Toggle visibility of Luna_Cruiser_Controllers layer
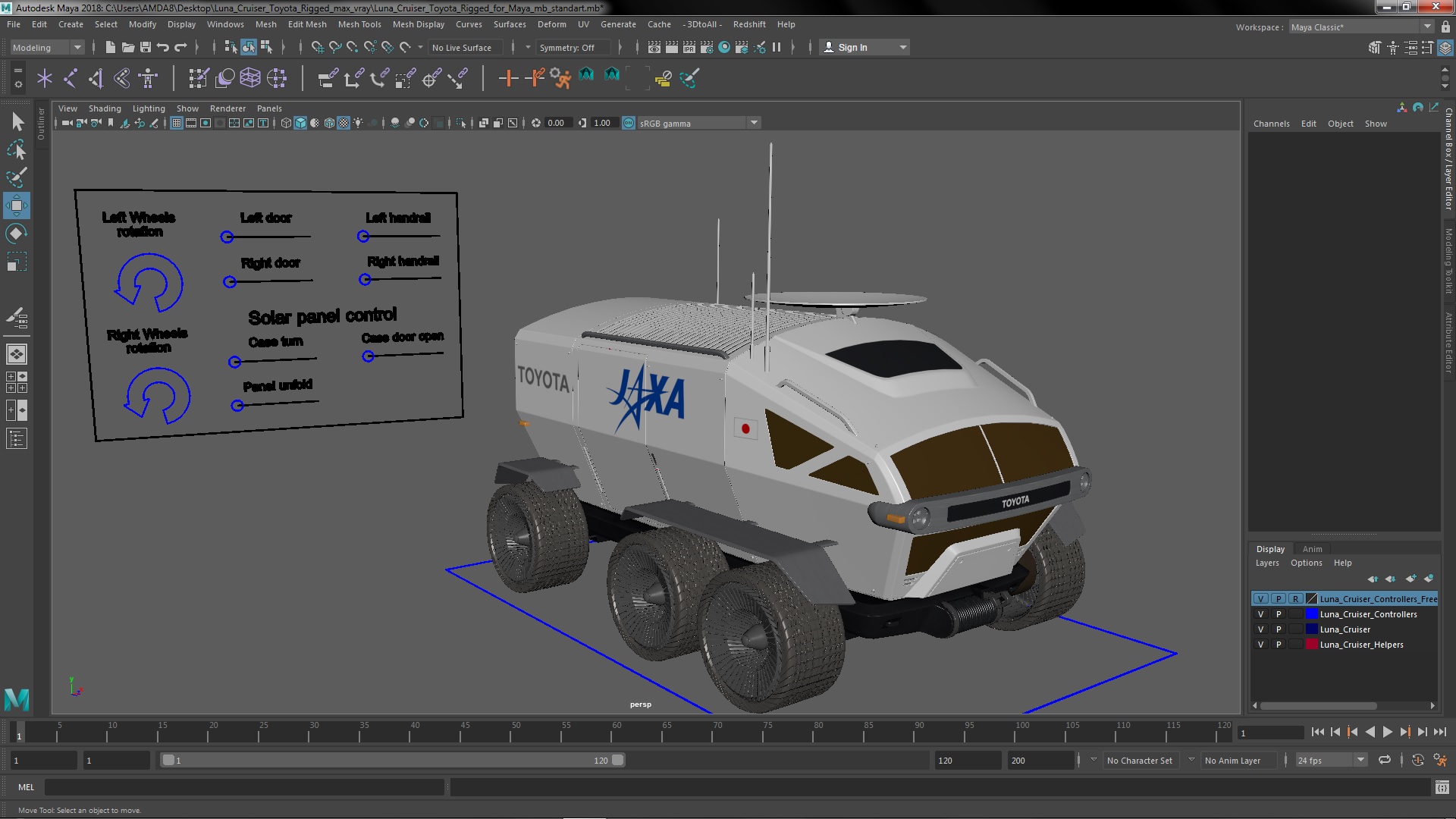The height and width of the screenshot is (819, 1456). click(1261, 614)
